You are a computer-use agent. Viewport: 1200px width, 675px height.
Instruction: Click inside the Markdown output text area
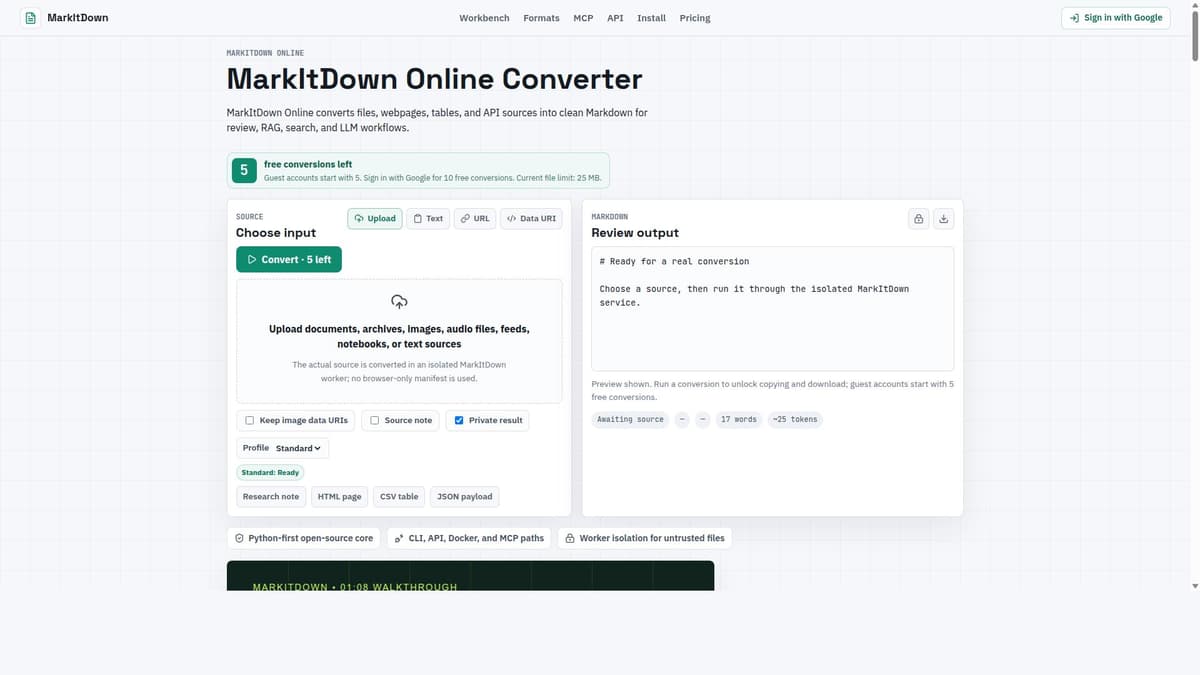(772, 309)
